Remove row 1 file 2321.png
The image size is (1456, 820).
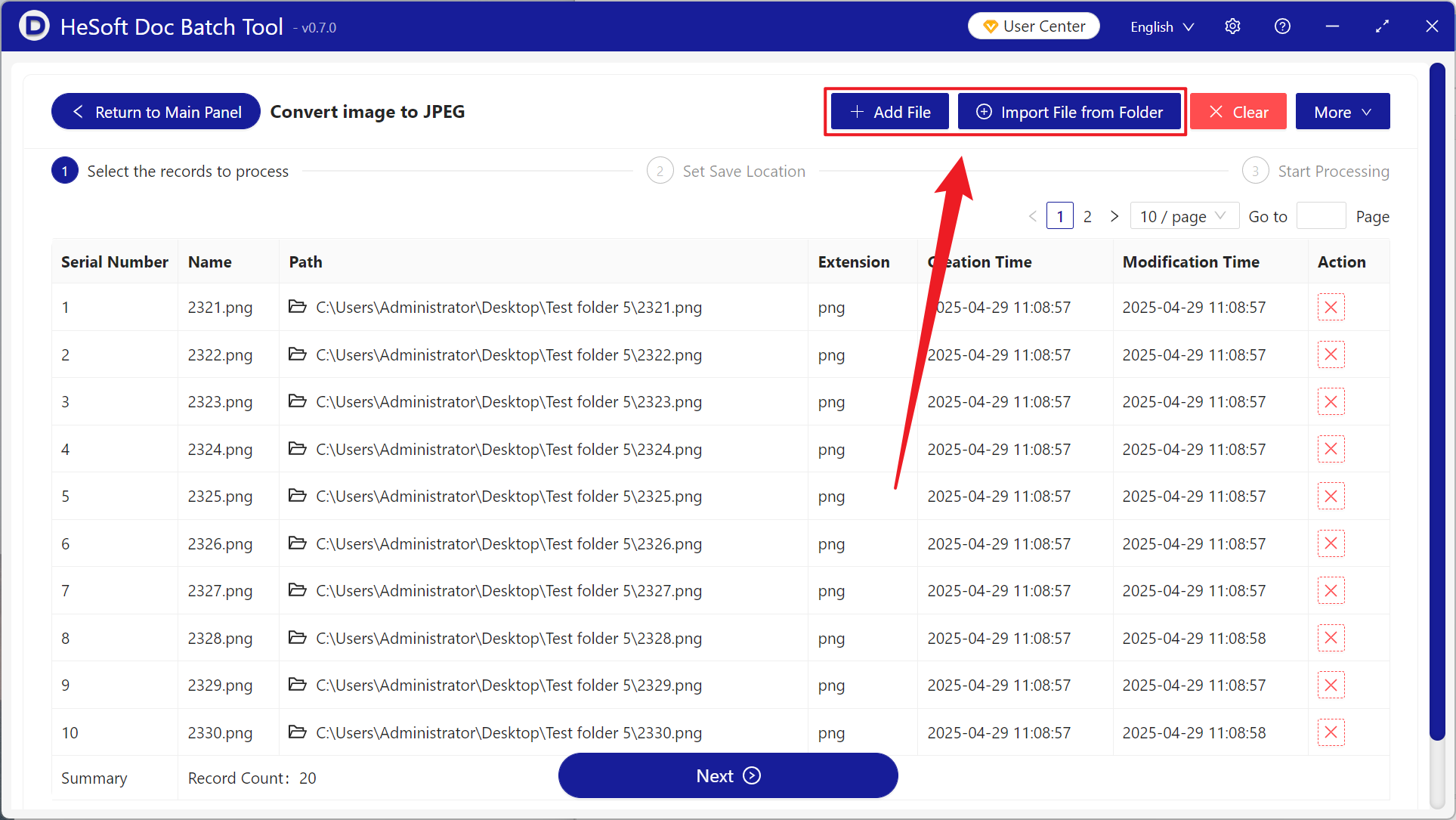[1331, 307]
